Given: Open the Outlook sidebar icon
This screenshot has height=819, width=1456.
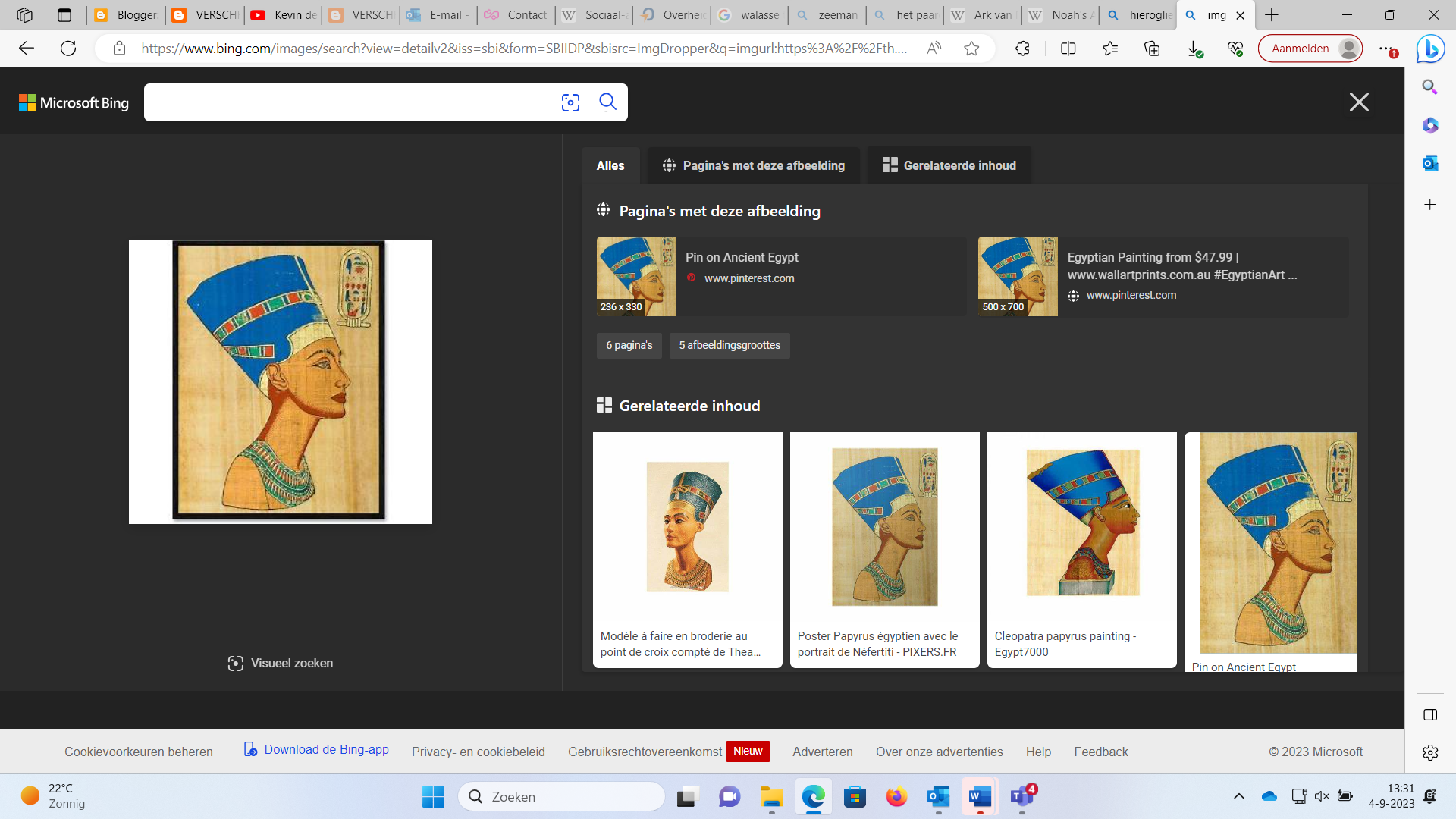Looking at the screenshot, I should (x=1430, y=163).
